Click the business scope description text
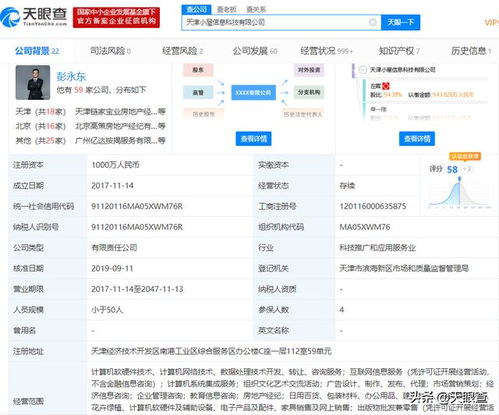Image resolution: width=499 pixels, height=415 pixels. [293, 389]
